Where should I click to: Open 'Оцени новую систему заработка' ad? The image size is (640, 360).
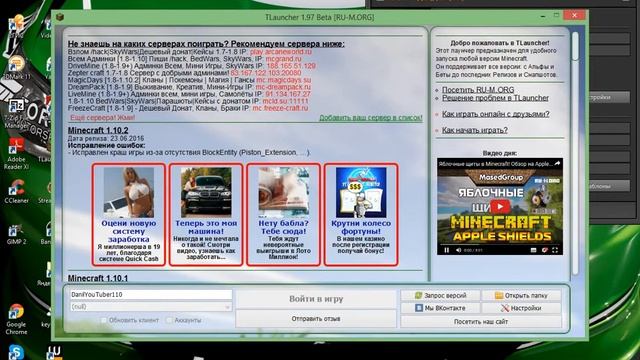click(x=129, y=215)
